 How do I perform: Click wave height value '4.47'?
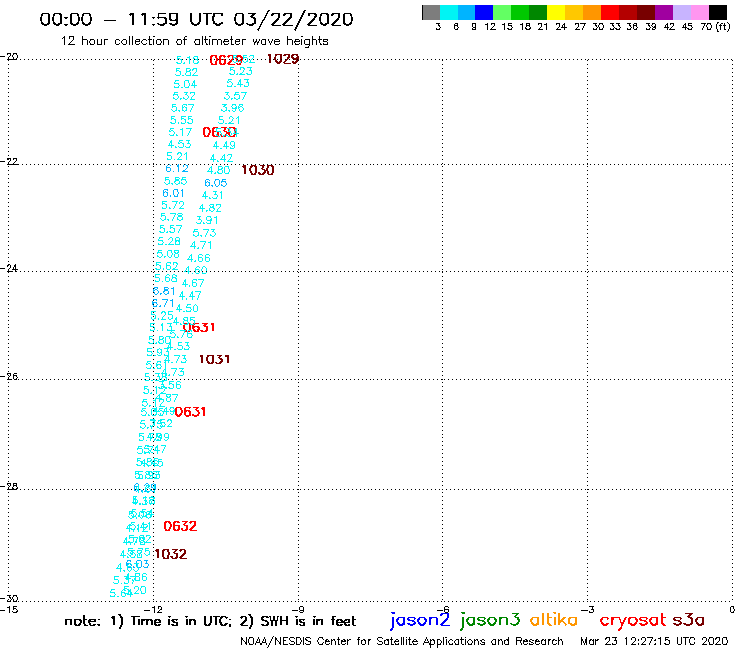[190, 296]
